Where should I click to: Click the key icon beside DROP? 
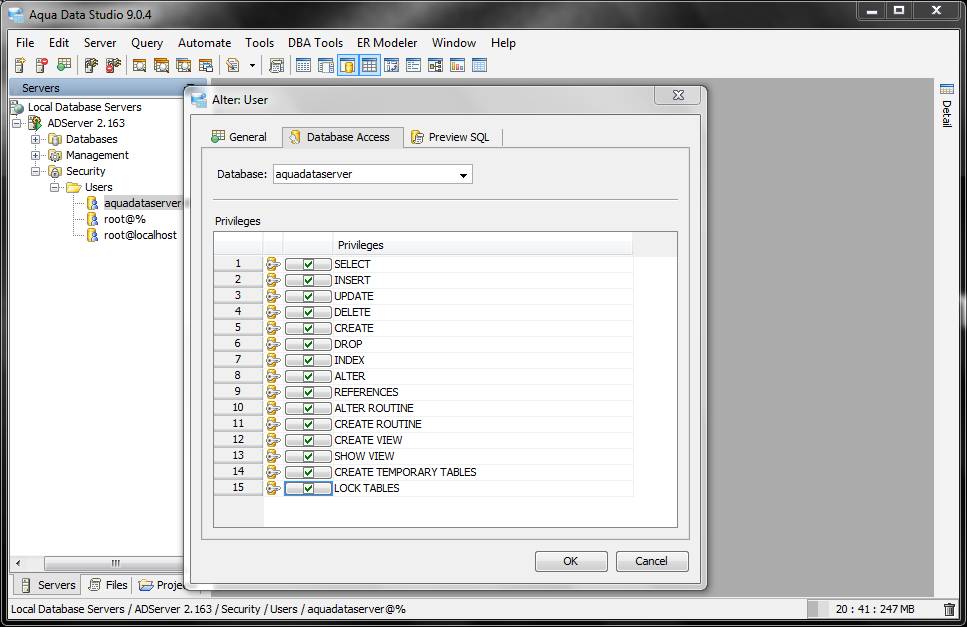pyautogui.click(x=273, y=344)
